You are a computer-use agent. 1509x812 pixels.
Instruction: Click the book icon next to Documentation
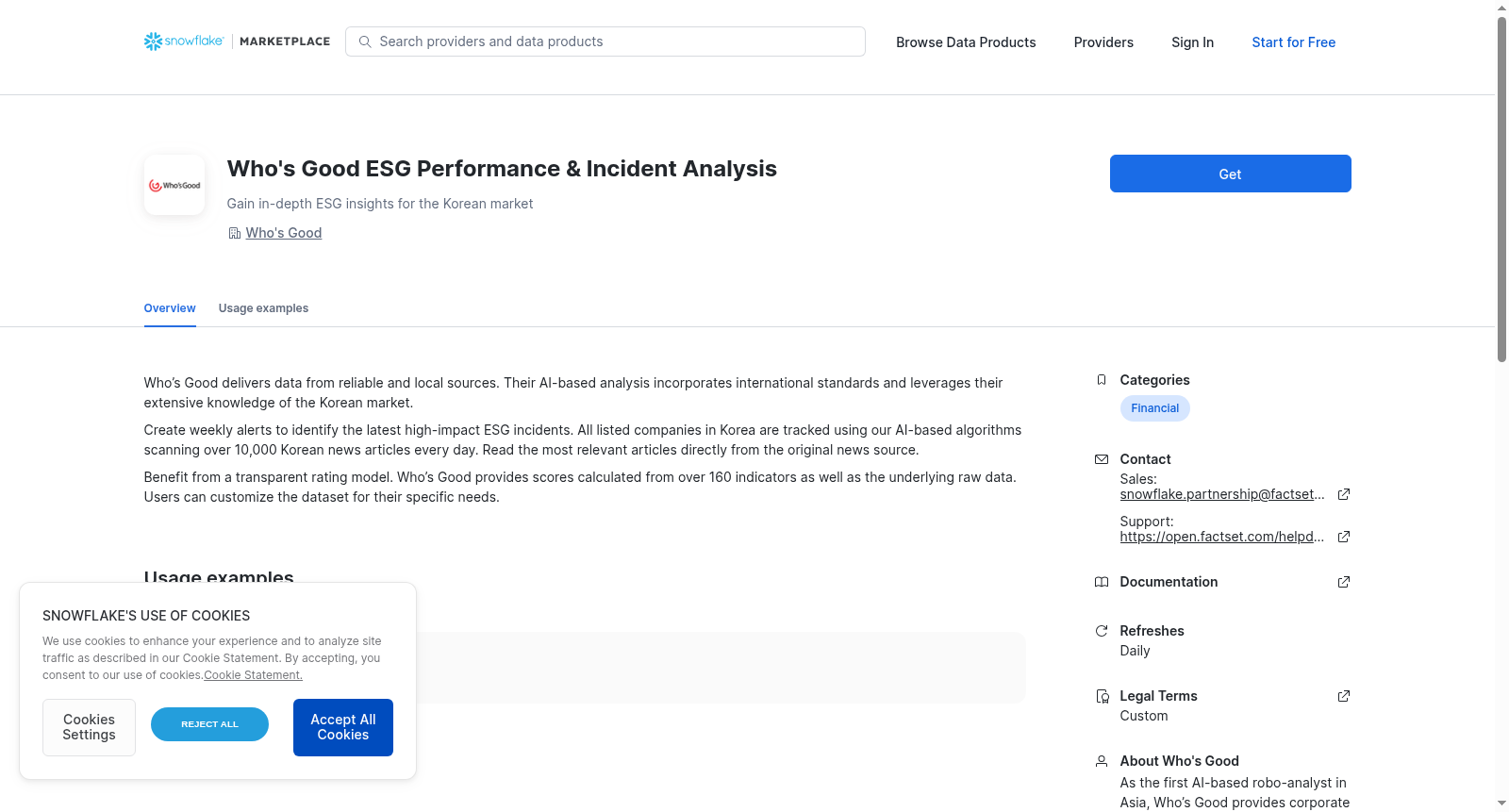(x=1102, y=582)
